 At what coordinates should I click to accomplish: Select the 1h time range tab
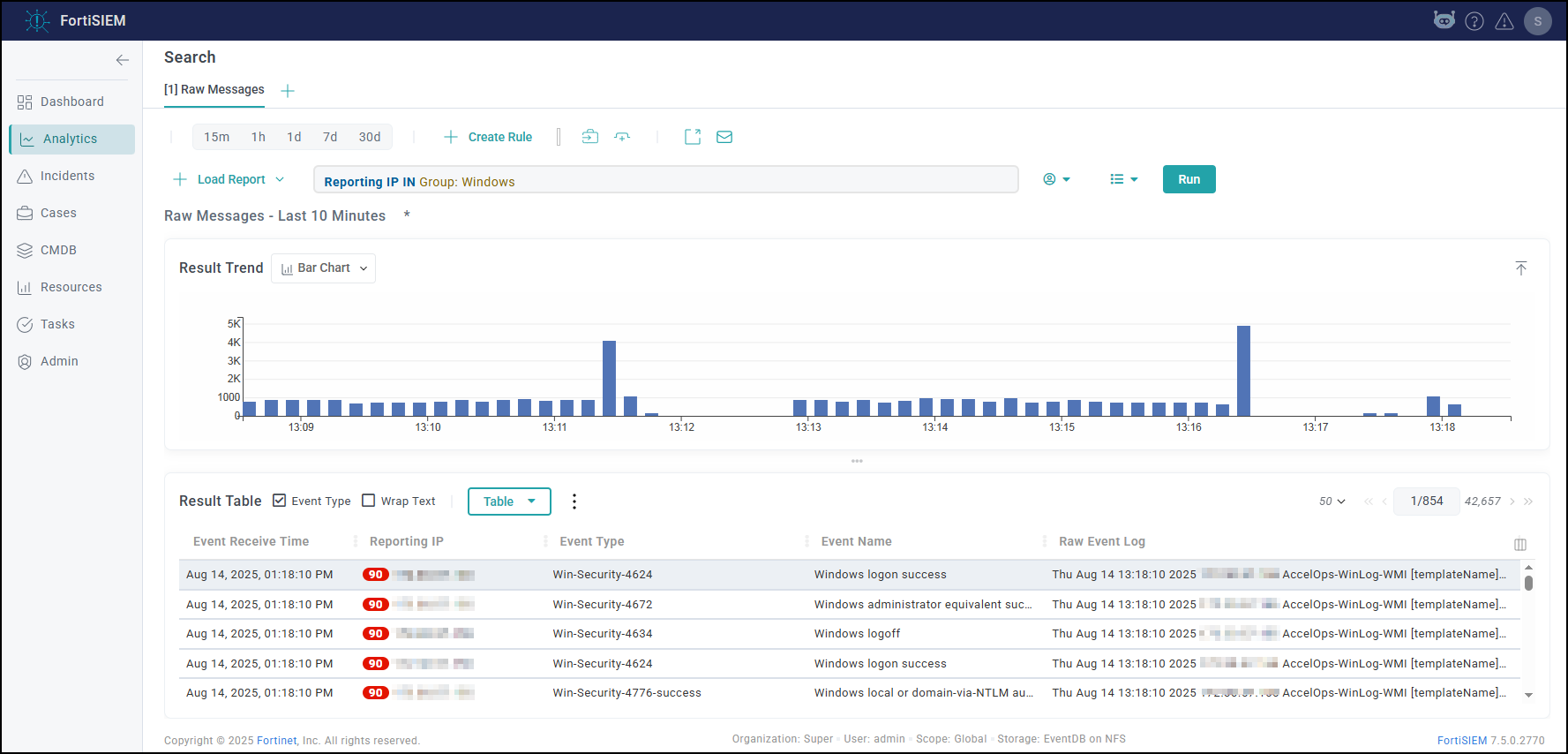pos(258,137)
